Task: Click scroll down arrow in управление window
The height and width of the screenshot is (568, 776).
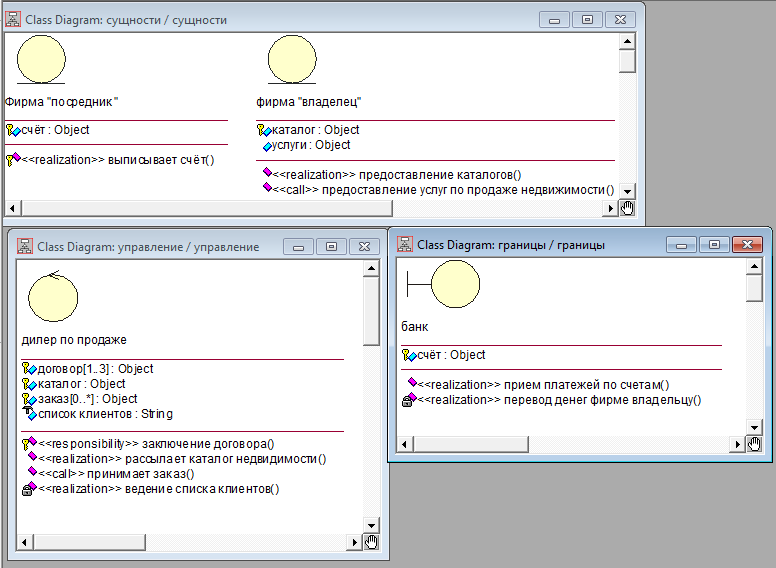Action: [371, 525]
